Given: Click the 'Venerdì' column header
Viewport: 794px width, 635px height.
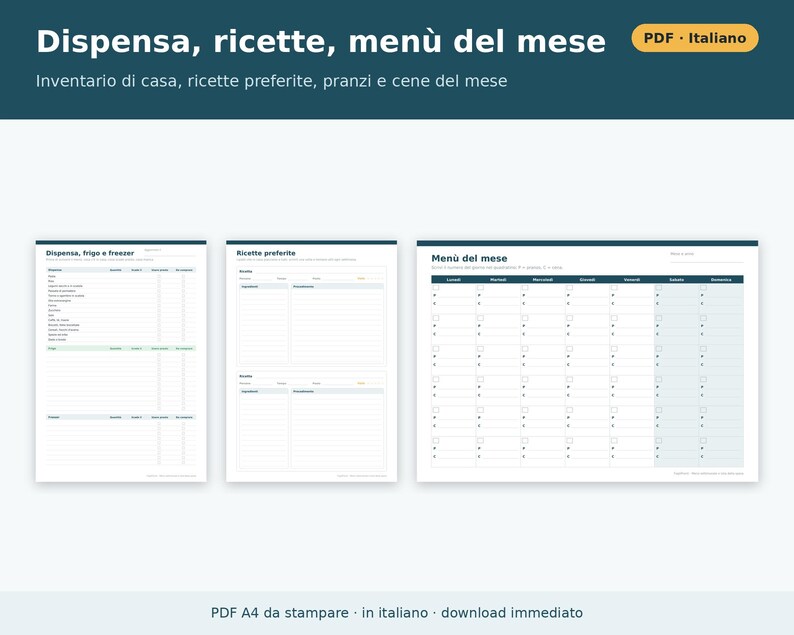Looking at the screenshot, I should (x=632, y=280).
